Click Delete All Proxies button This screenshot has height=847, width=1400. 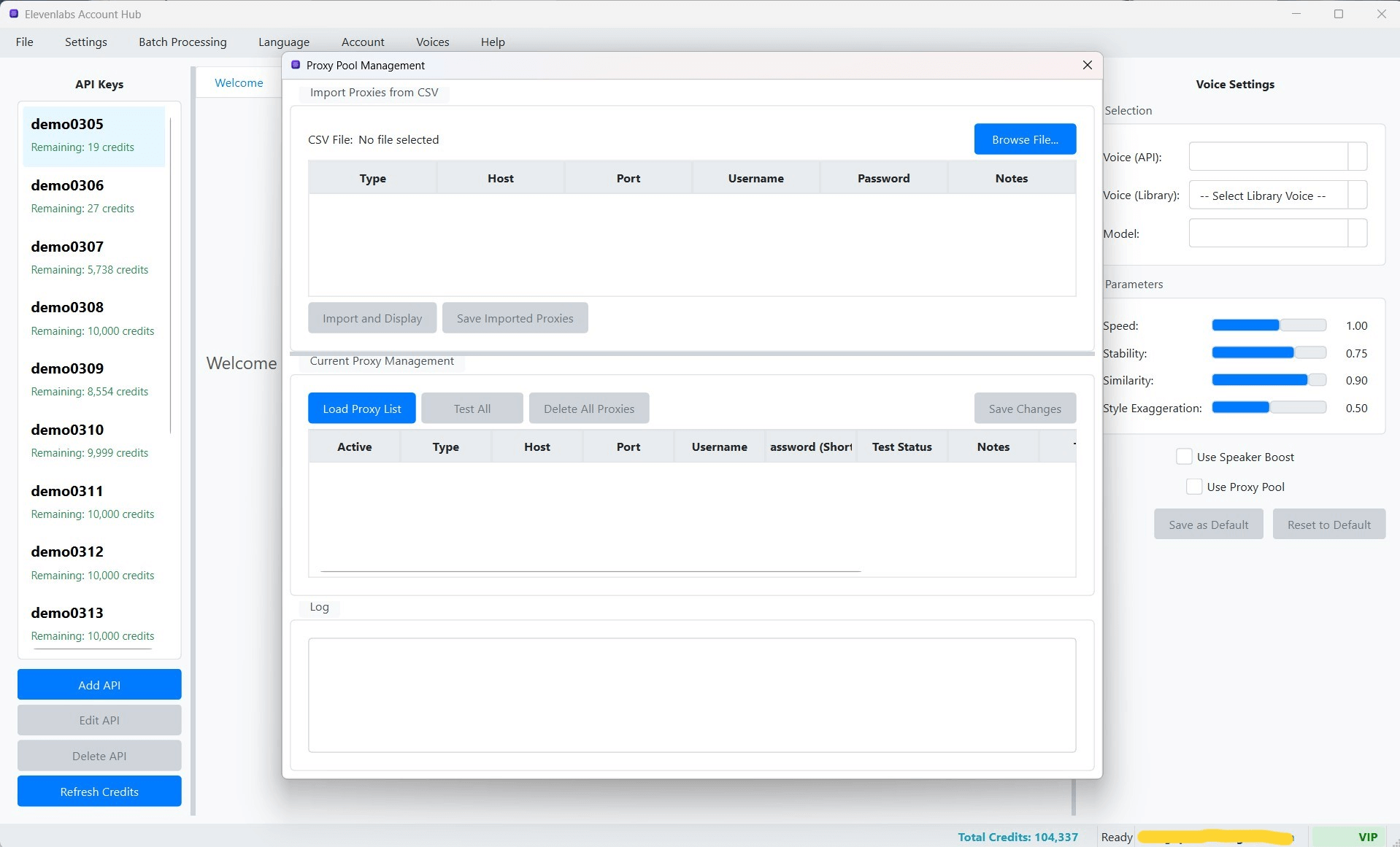click(589, 409)
